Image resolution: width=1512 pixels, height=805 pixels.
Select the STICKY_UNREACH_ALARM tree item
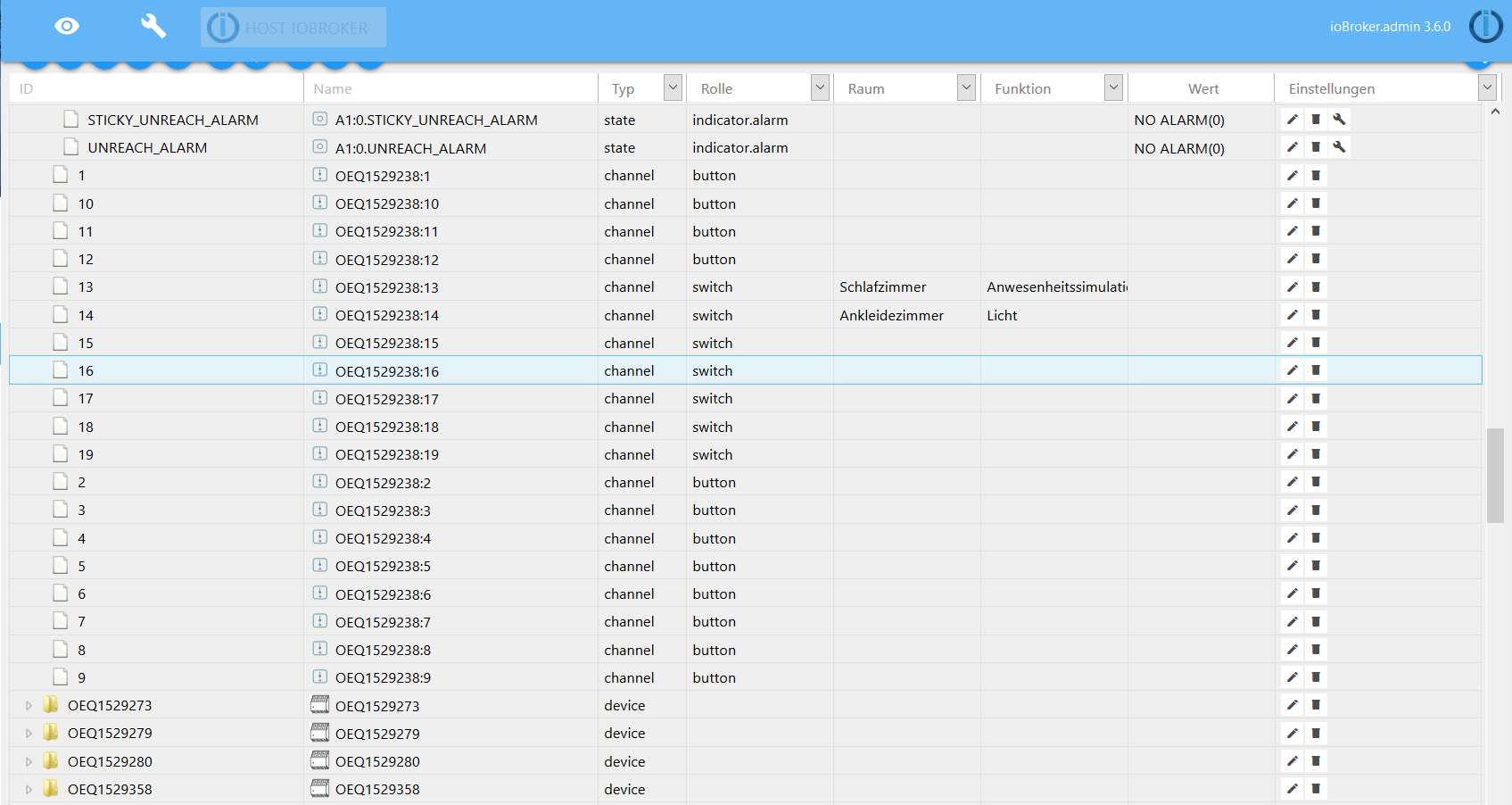tap(173, 120)
